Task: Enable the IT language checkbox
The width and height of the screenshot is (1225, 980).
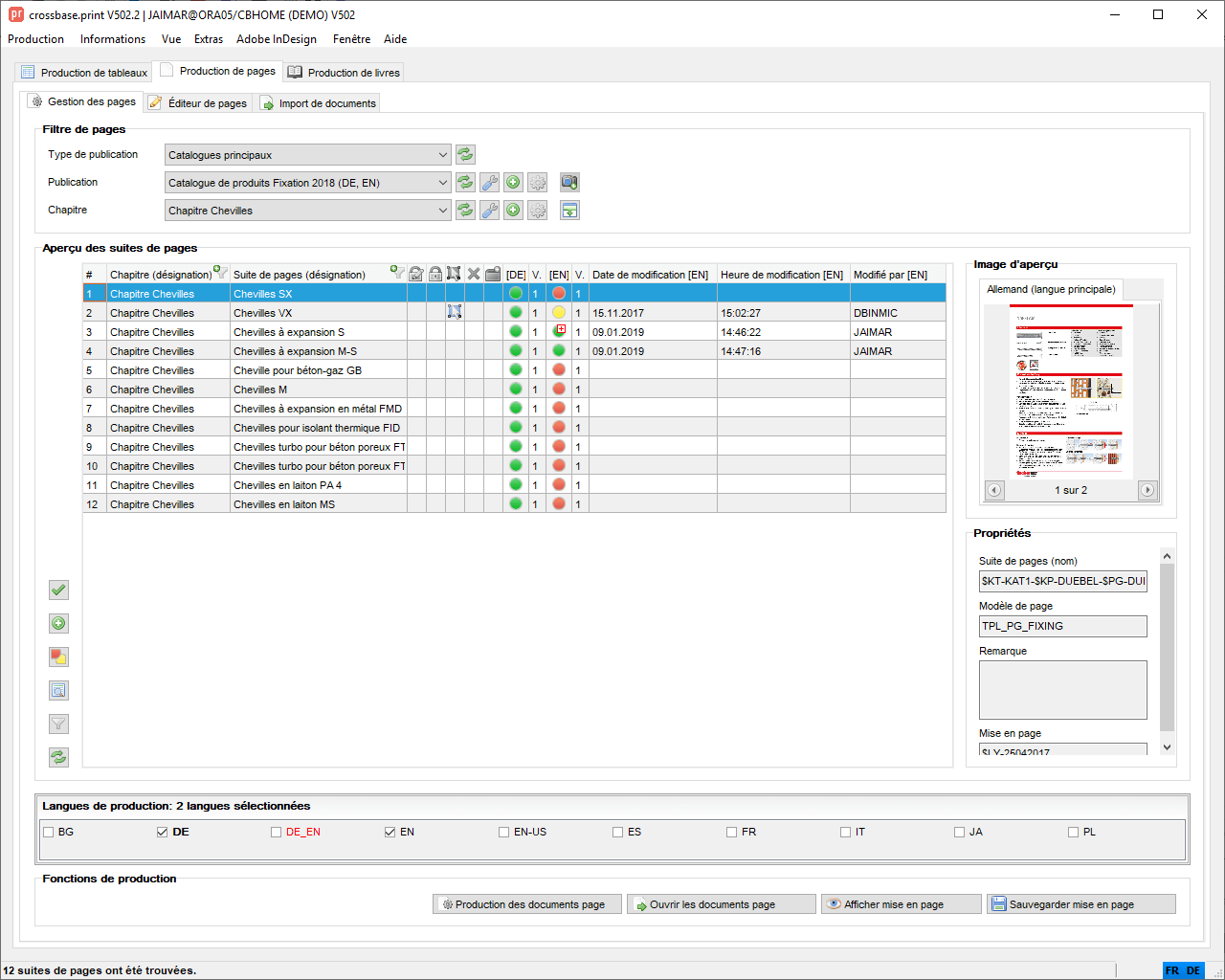Action: coord(846,832)
